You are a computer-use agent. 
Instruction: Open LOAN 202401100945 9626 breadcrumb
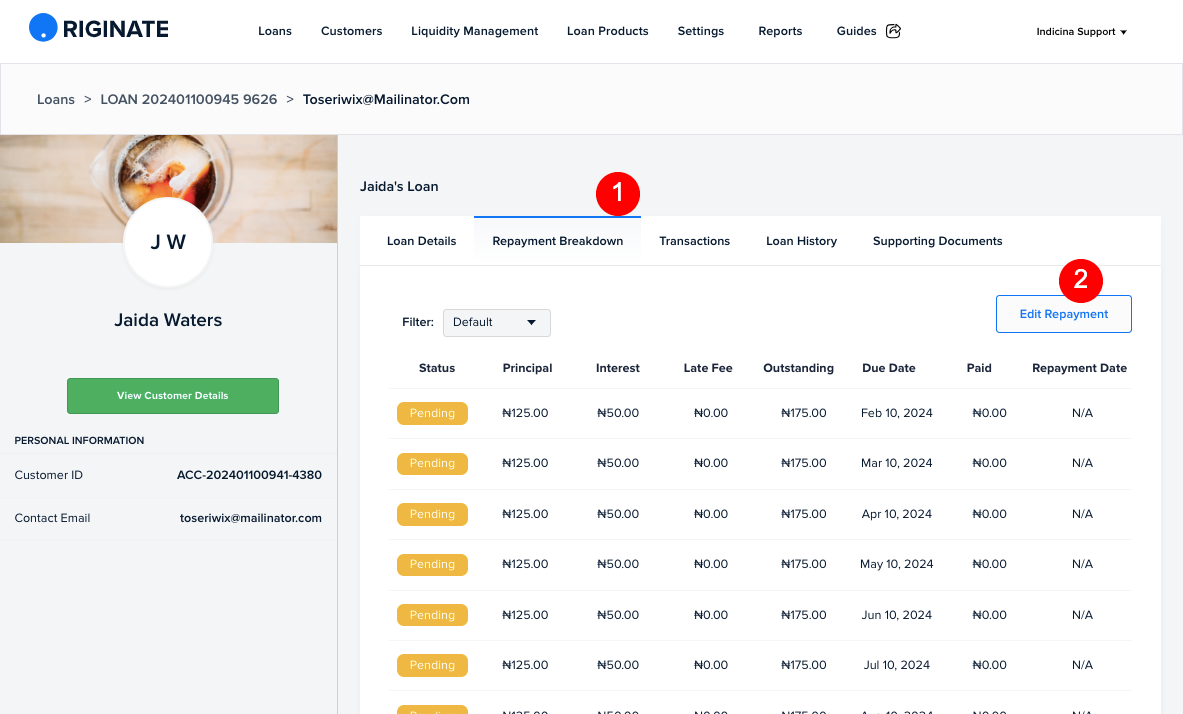click(x=189, y=100)
